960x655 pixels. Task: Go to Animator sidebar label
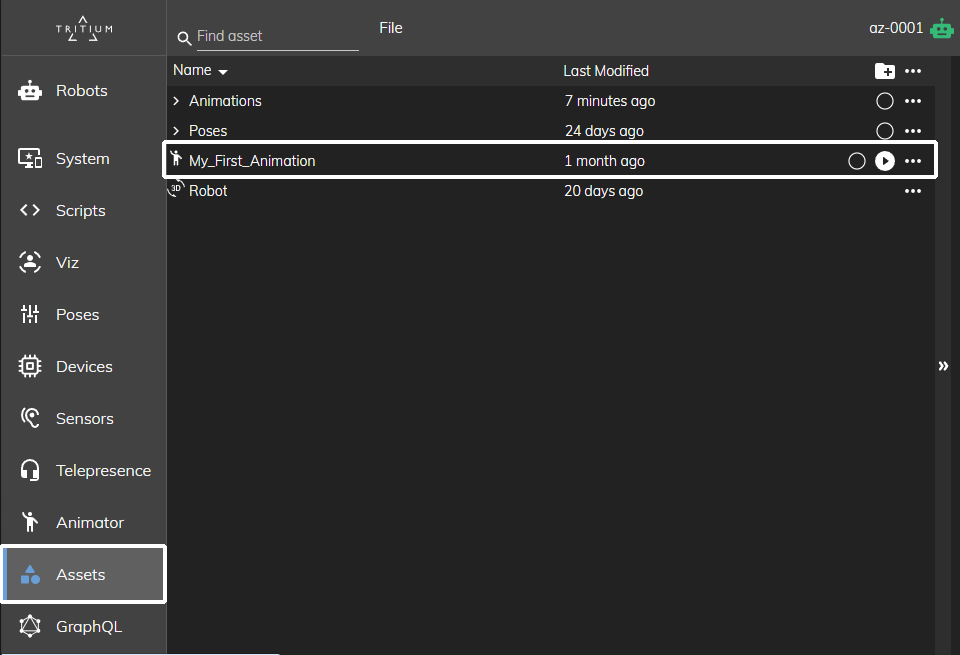90,522
